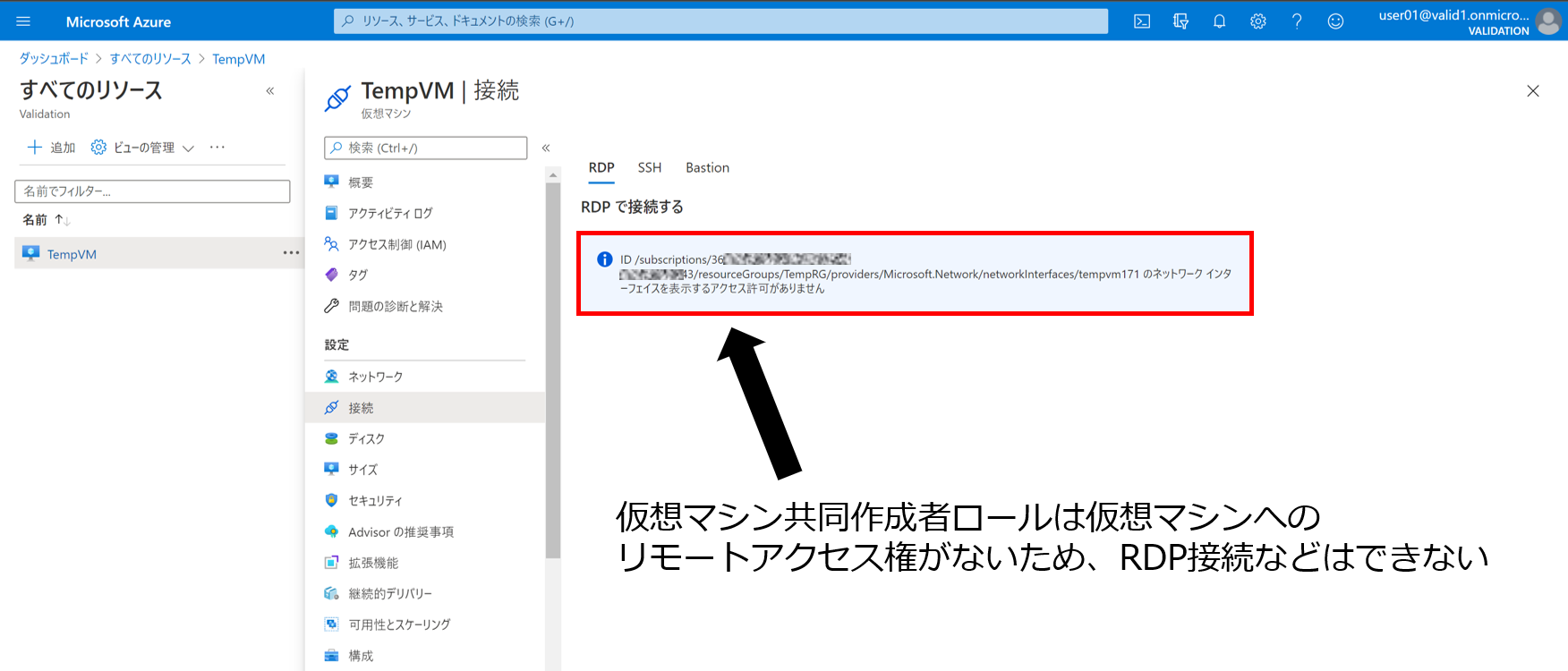1568x671 pixels.
Task: Click the Microsoft Azure home title
Action: [x=118, y=21]
